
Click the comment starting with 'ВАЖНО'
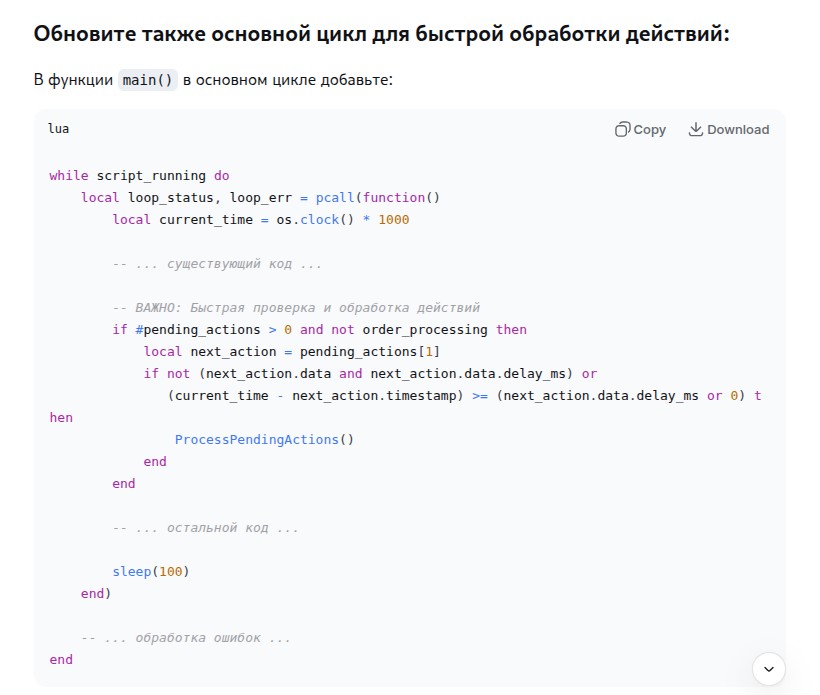296,307
